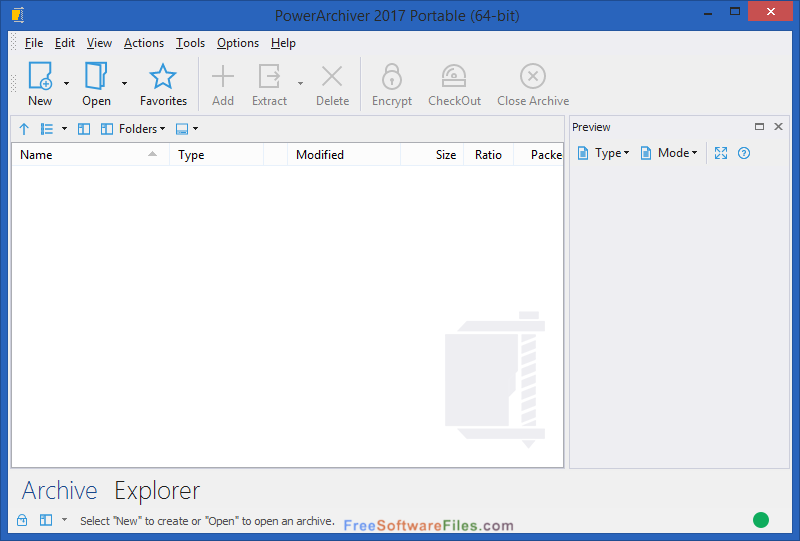
Task: Click the Delete toolbar icon
Action: (332, 77)
